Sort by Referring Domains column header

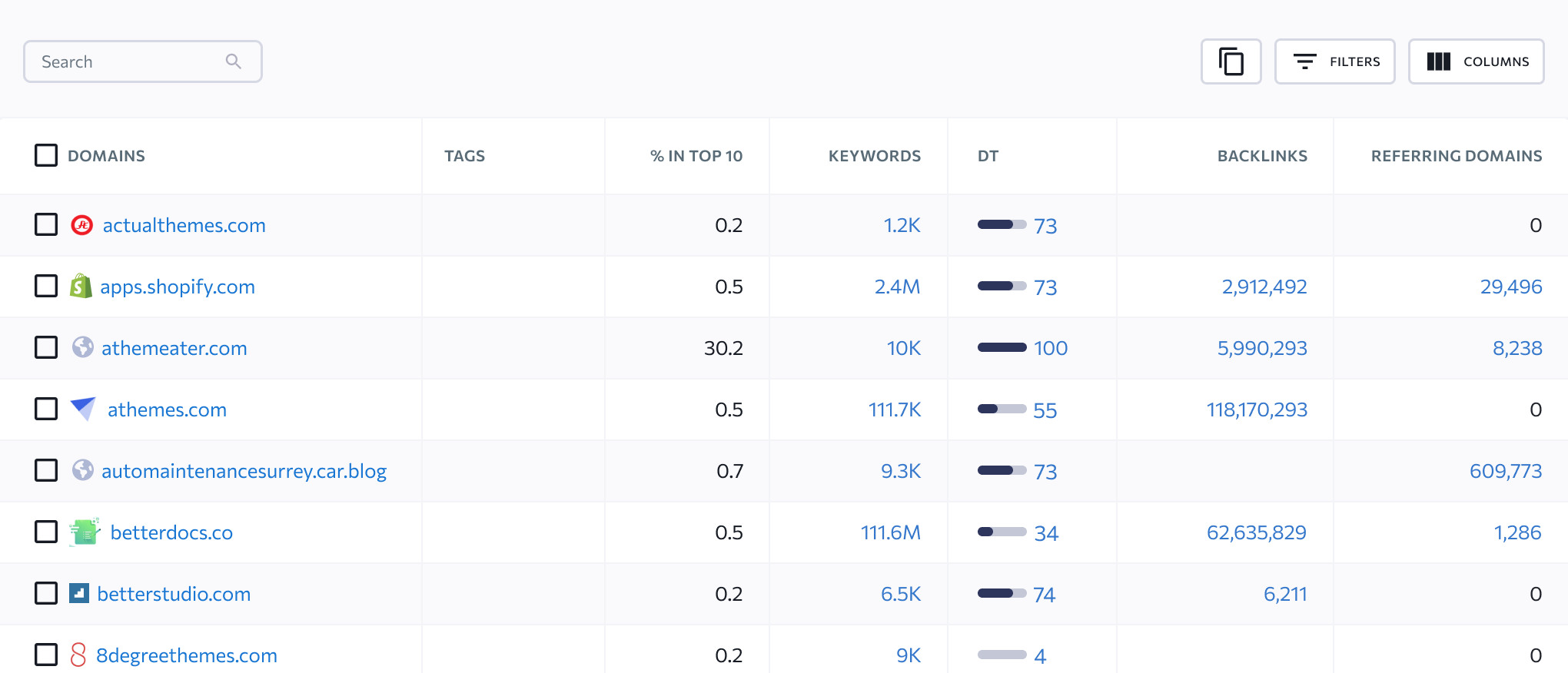coord(1457,156)
